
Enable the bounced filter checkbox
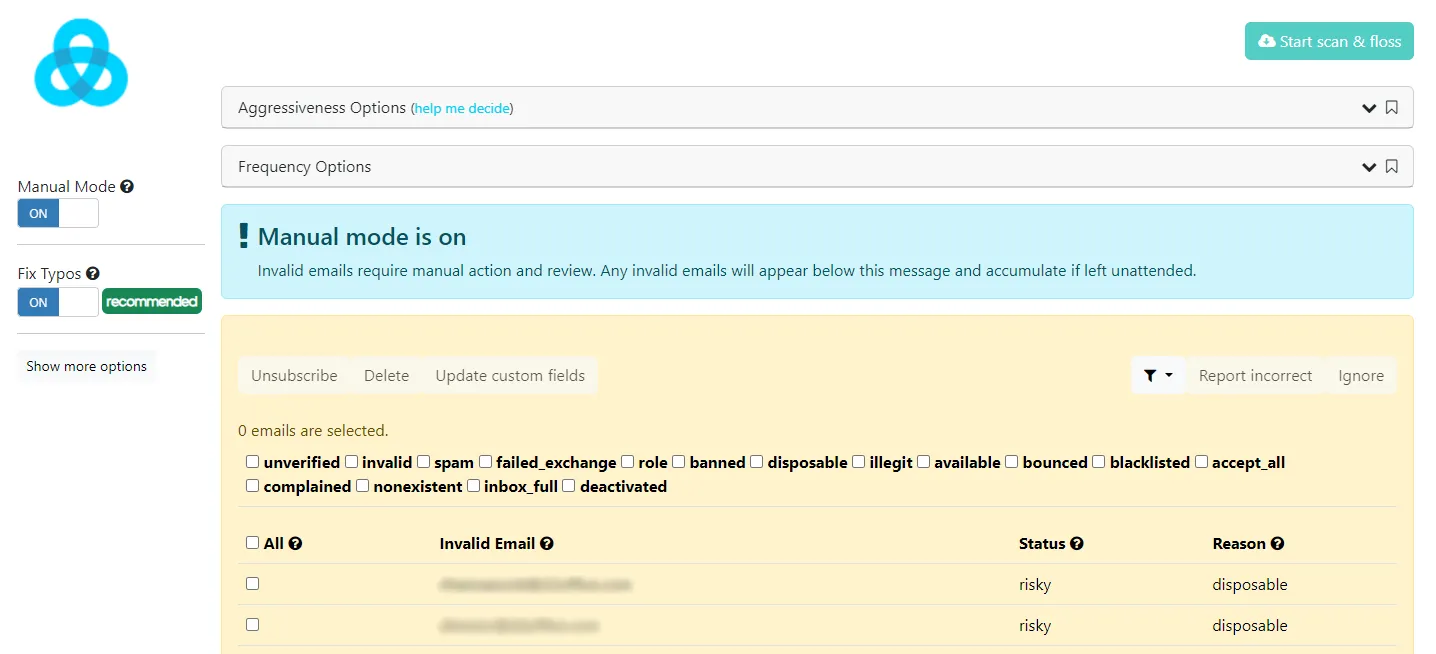1011,462
